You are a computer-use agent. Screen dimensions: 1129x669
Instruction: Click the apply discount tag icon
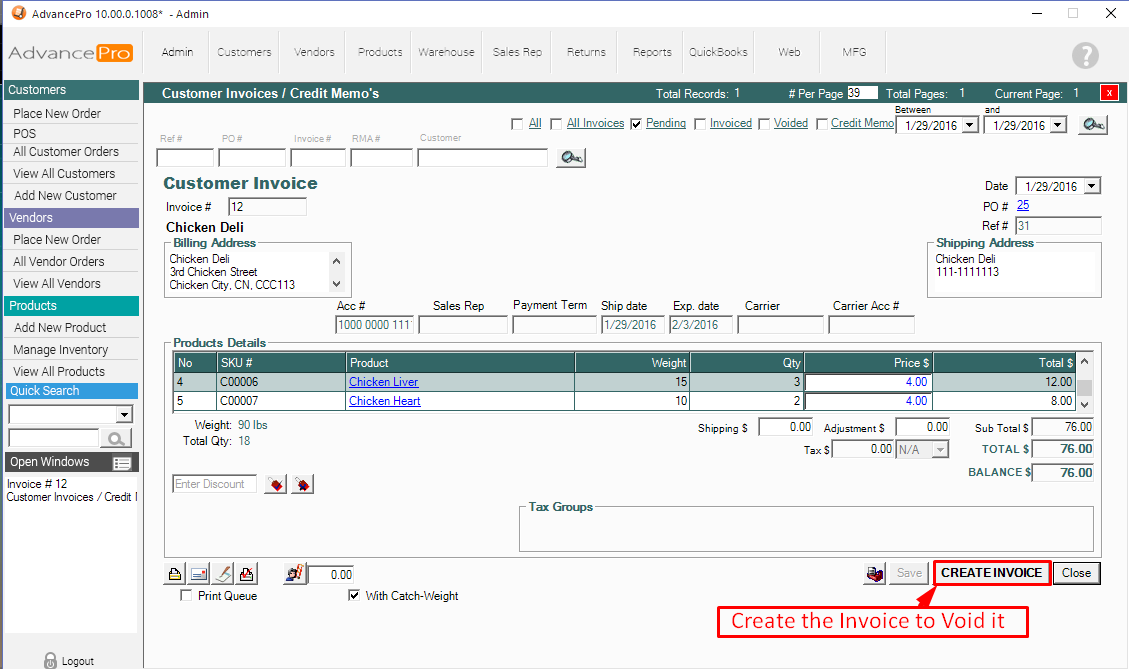pos(276,484)
